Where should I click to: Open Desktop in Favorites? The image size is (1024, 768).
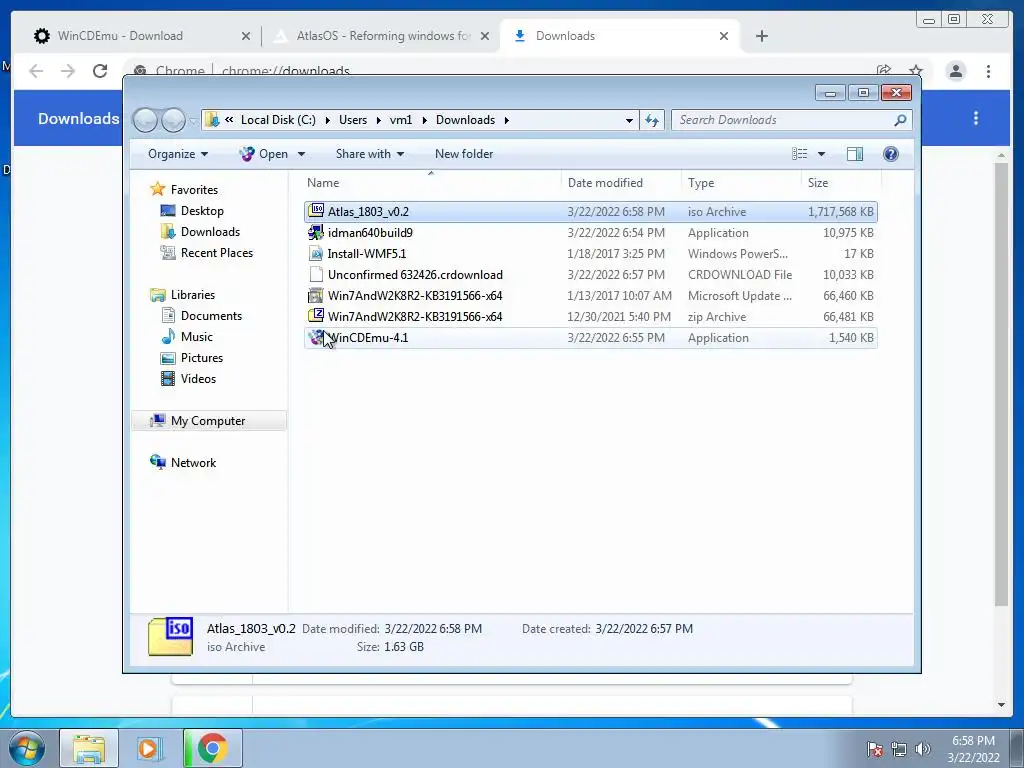pyautogui.click(x=202, y=211)
